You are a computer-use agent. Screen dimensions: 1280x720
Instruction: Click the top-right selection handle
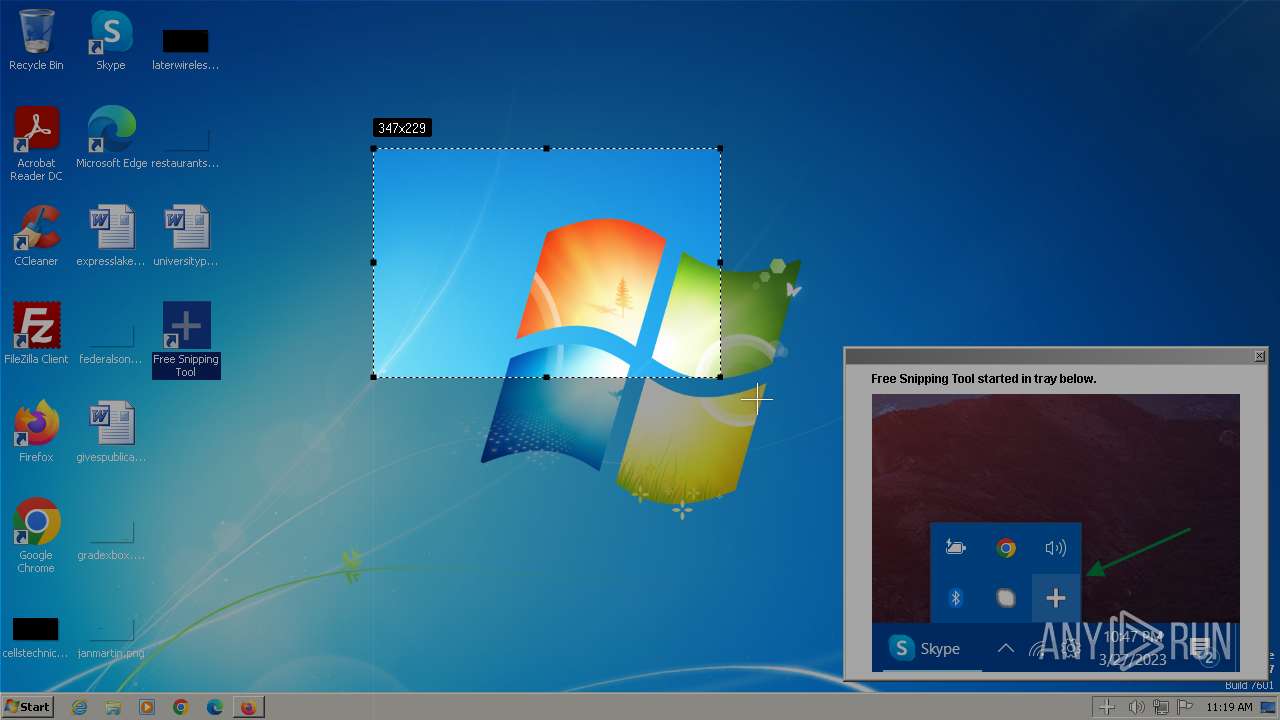pyautogui.click(x=720, y=149)
